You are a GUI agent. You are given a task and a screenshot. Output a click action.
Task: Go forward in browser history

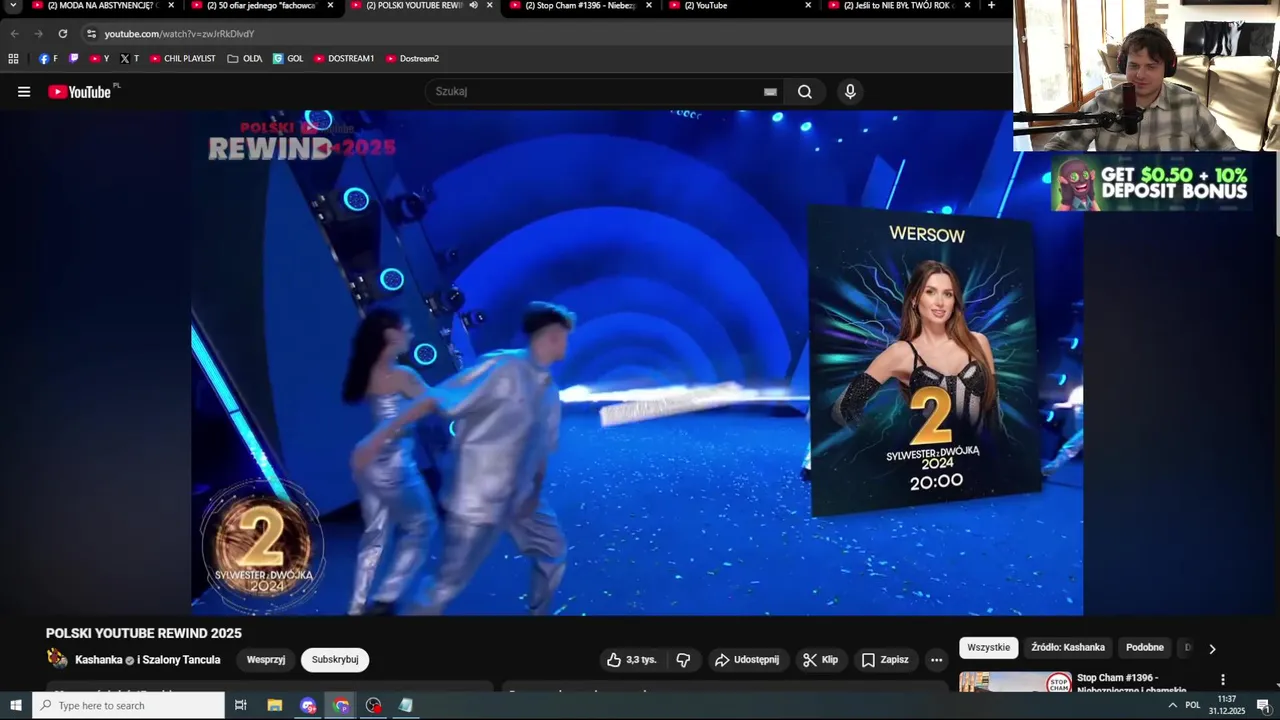tap(38, 34)
